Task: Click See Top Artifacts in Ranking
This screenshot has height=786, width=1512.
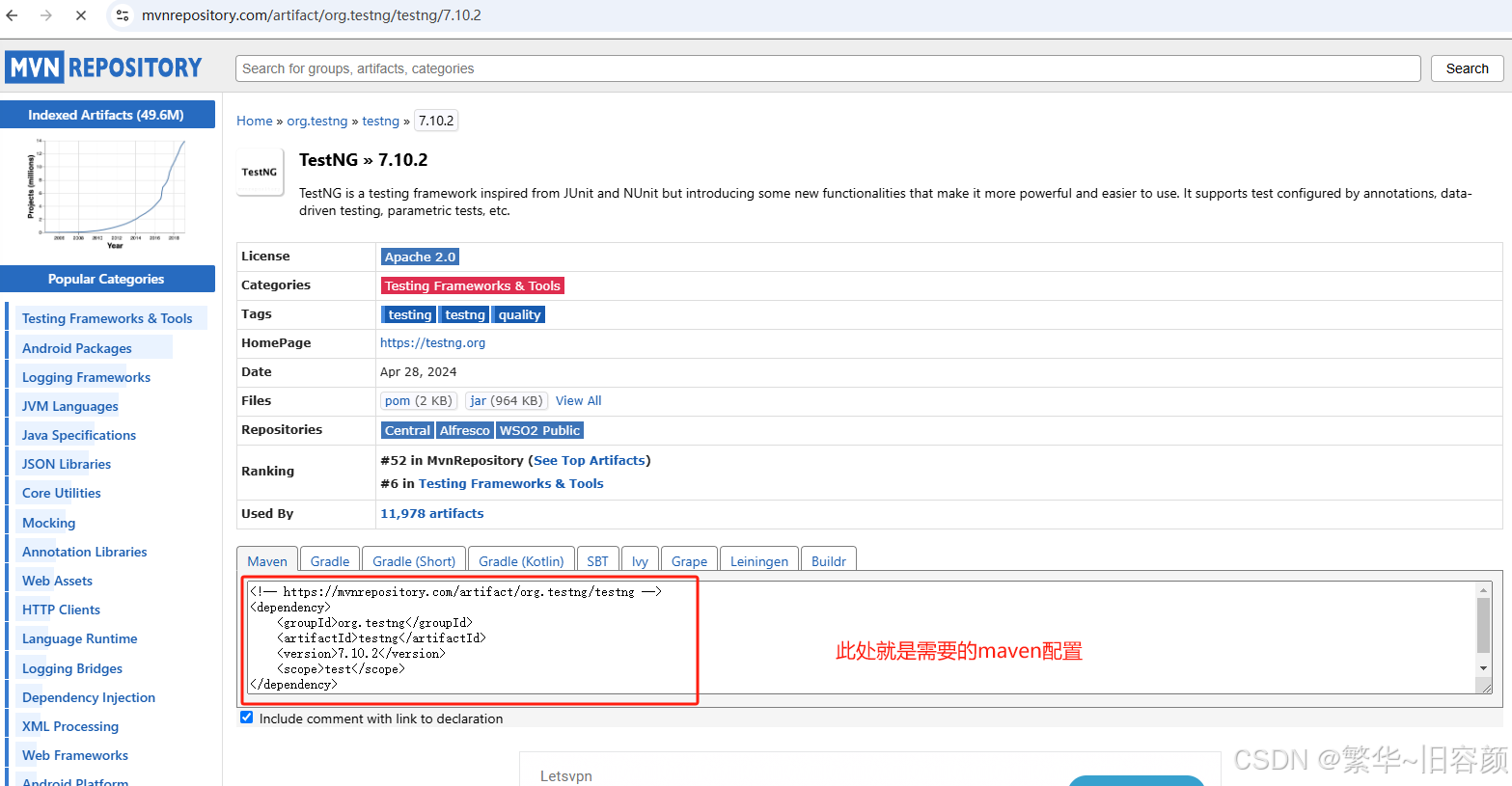Action: [x=589, y=460]
